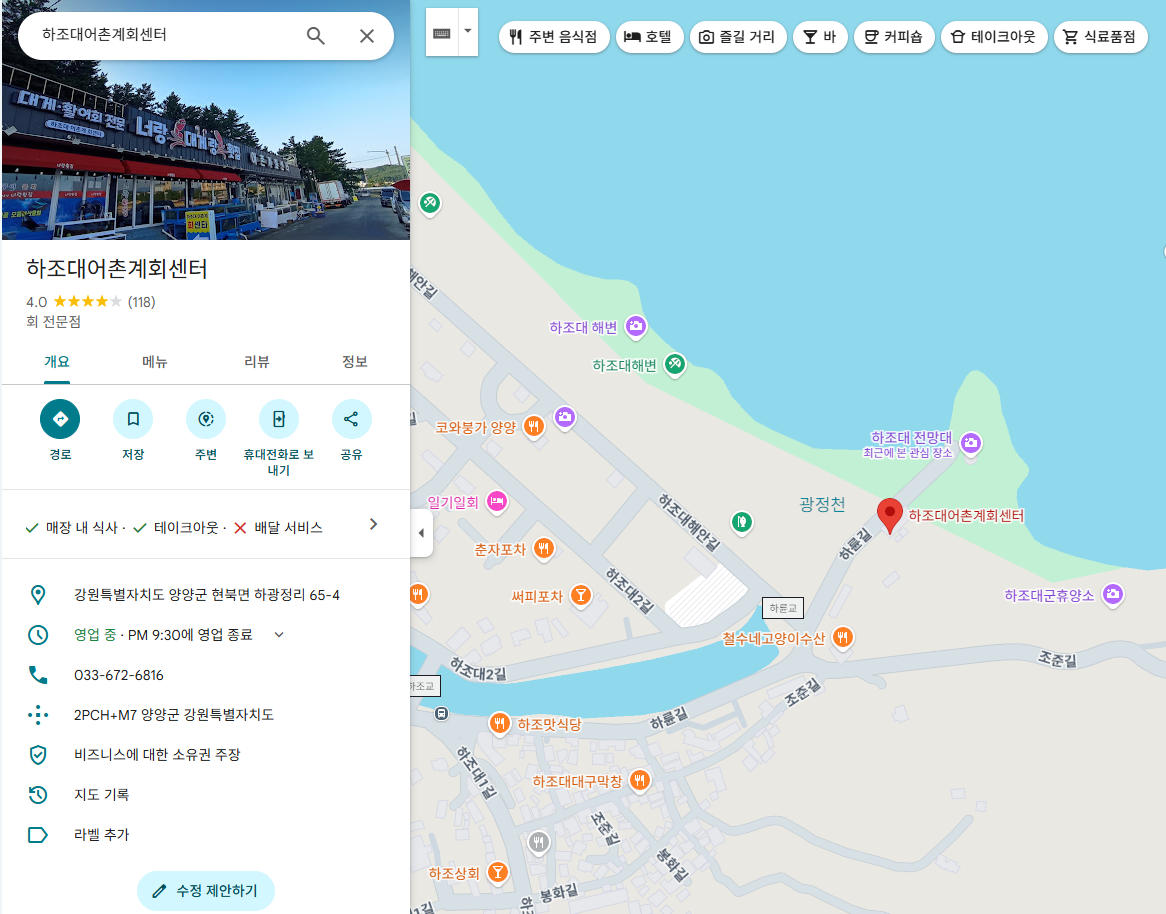The height and width of the screenshot is (914, 1166).
Task: Click the 하조맛식당 restaurant marker
Action: tap(499, 723)
